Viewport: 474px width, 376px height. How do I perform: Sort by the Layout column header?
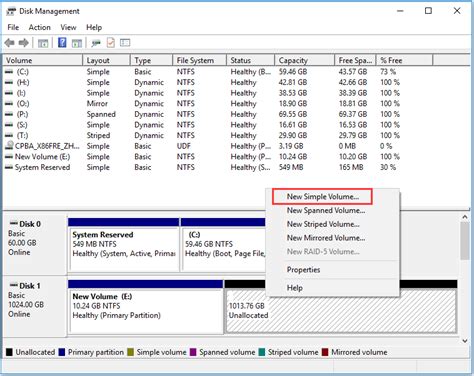[106, 60]
